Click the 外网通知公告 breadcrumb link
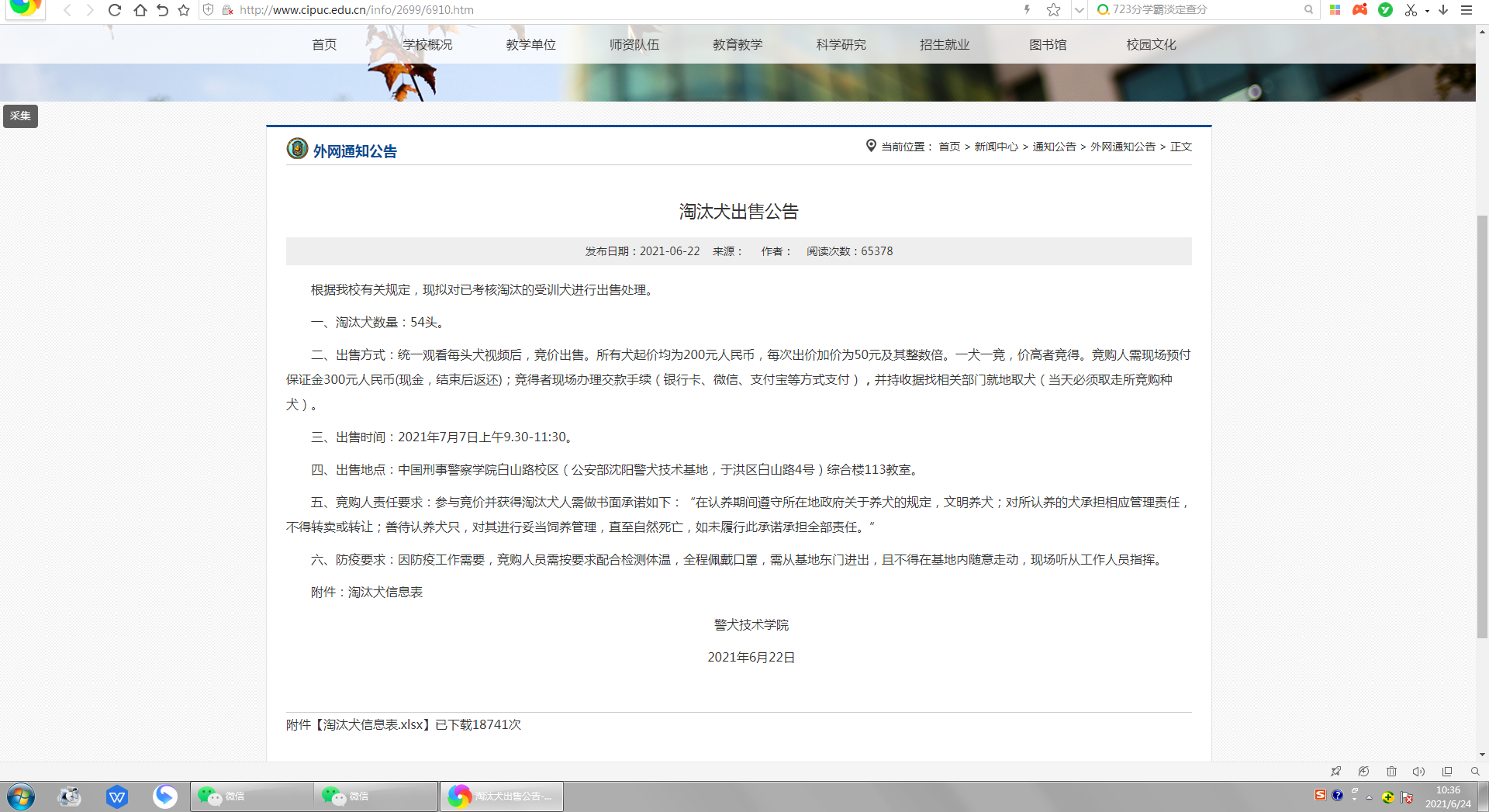 1123,147
